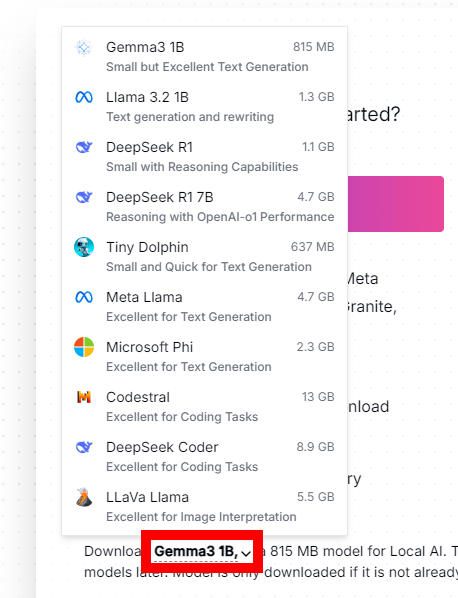Image resolution: width=458 pixels, height=598 pixels.
Task: Click the 8.9 GB size for DeepSeek Coder
Action: [315, 447]
